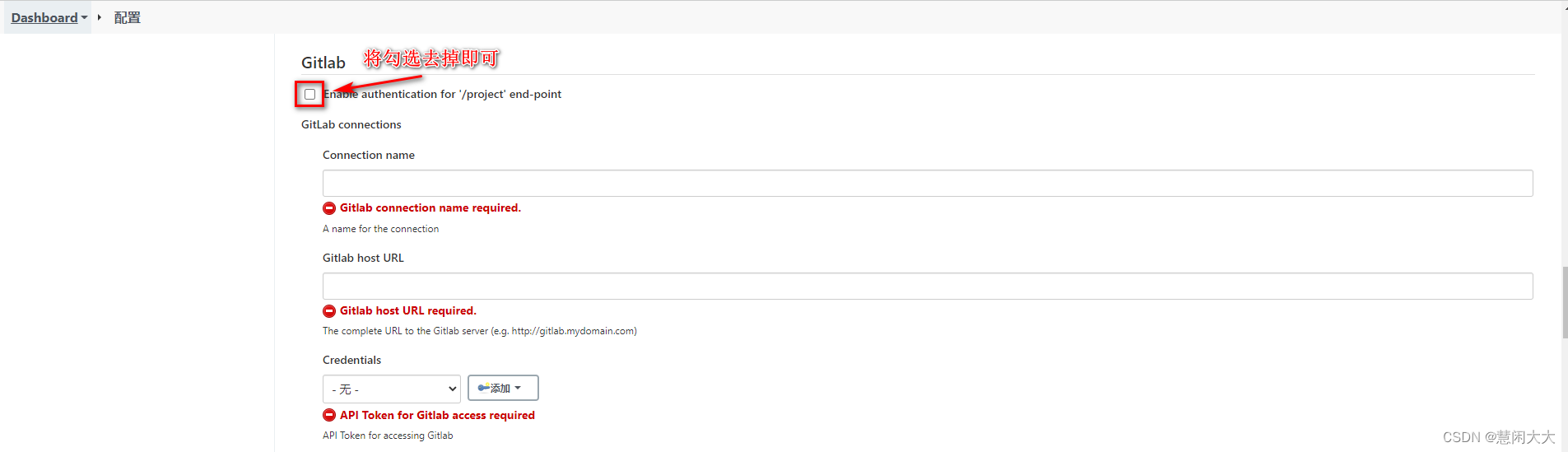Click the 'A name for the connection' hint
This screenshot has height=452, width=1568.
point(380,229)
